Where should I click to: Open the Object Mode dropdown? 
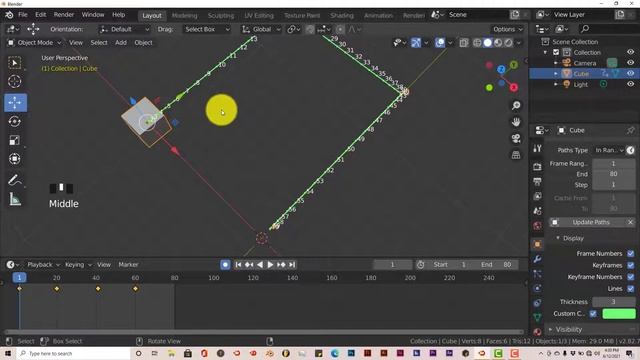35,42
